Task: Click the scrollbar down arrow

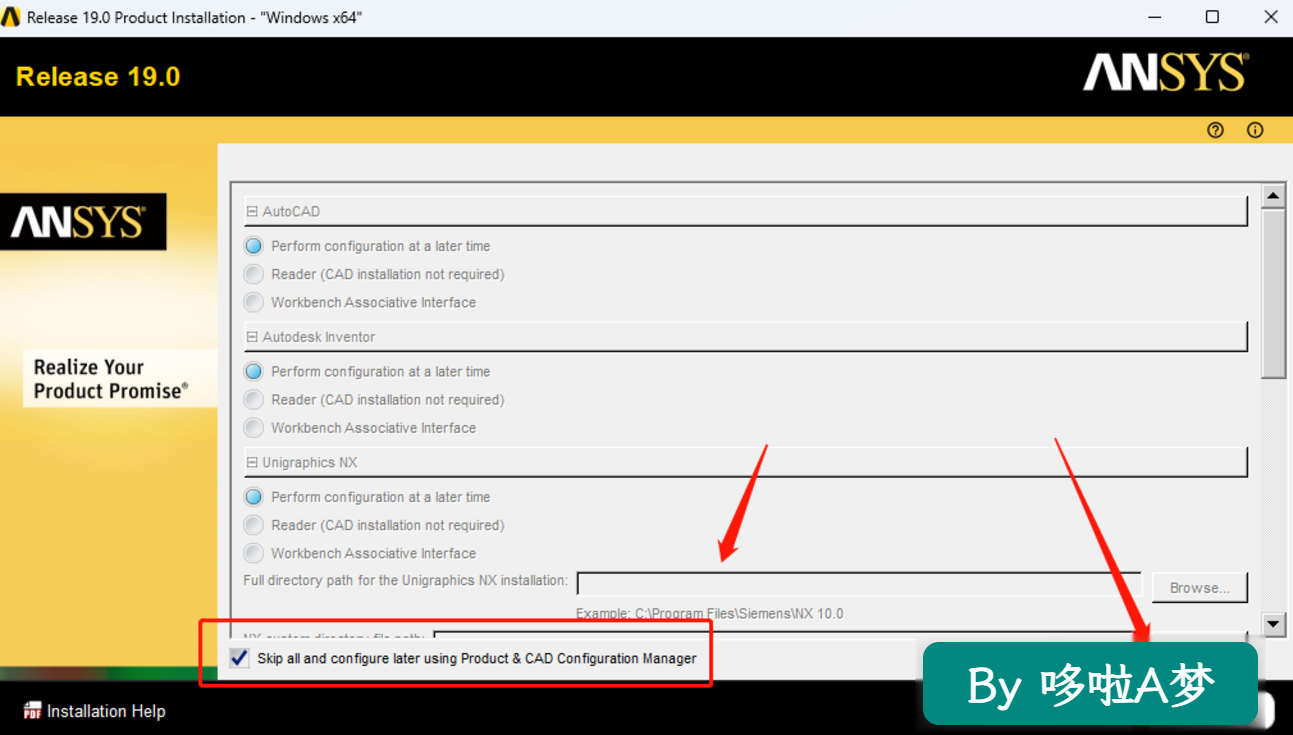Action: (1273, 625)
